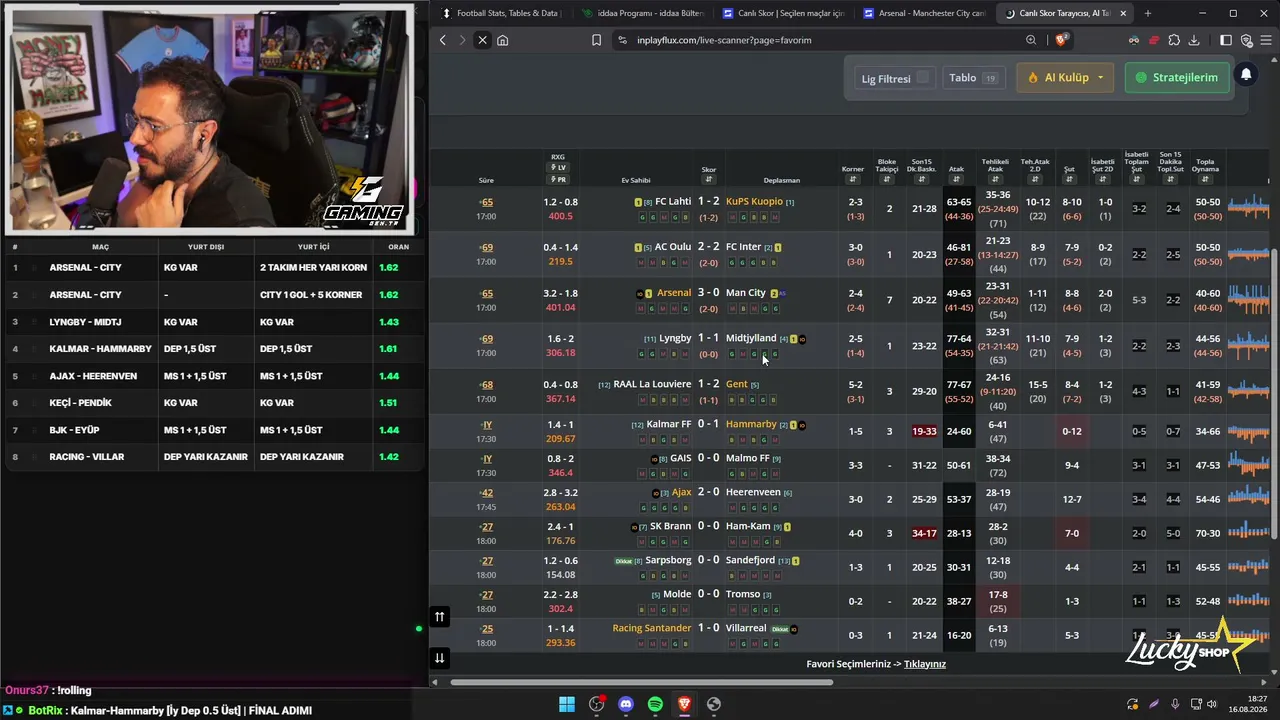Click the microphone icon in system tray
The image size is (1280, 720).
click(x=1175, y=704)
